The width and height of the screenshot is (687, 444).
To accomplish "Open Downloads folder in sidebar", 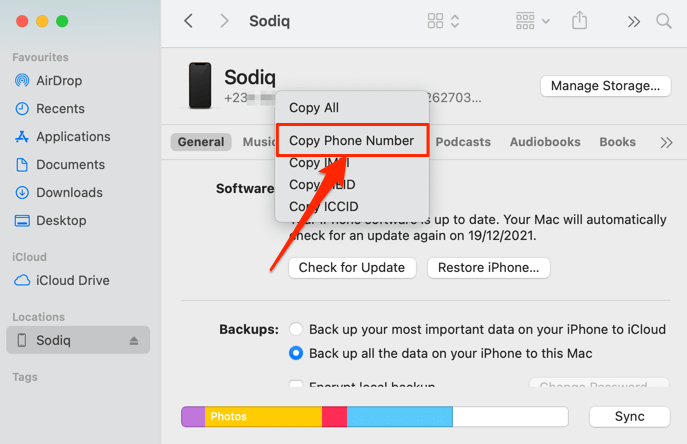I will coord(69,193).
